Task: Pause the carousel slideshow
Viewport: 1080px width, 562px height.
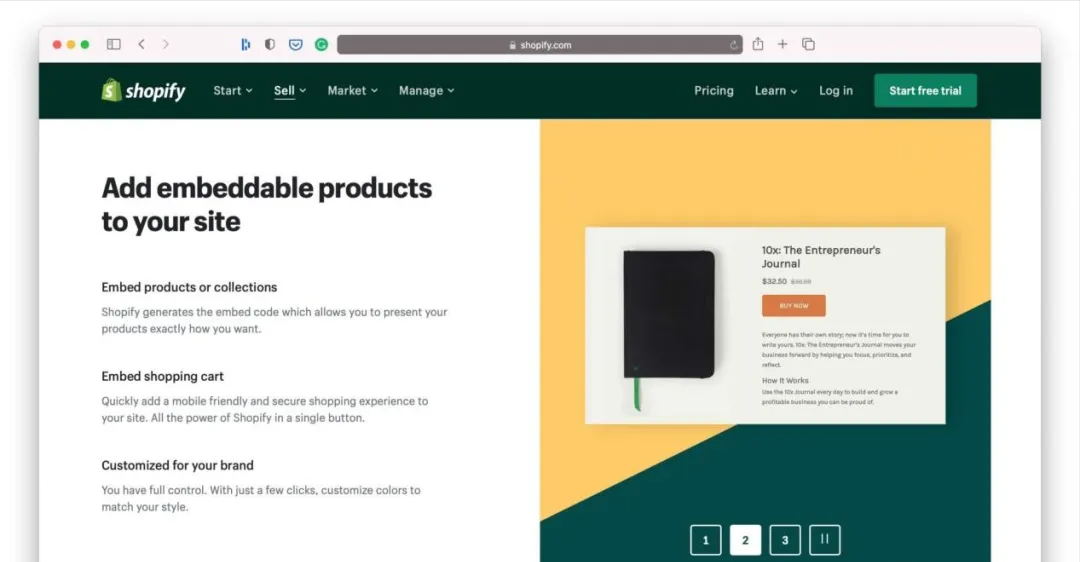Action: click(824, 540)
